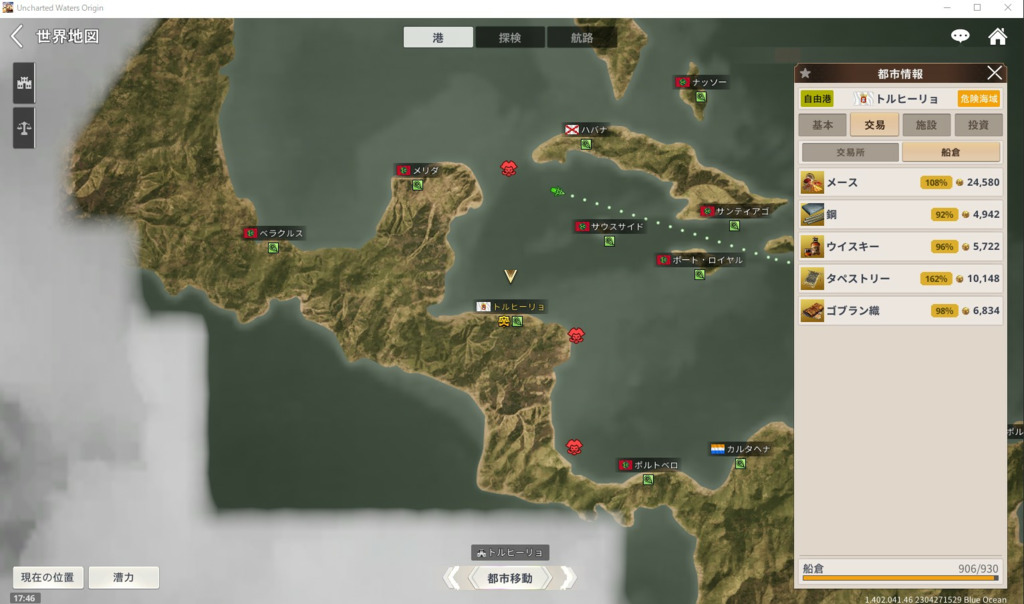Select the pirate skull marker near Merida
The width and height of the screenshot is (1024, 604).
pyautogui.click(x=508, y=168)
